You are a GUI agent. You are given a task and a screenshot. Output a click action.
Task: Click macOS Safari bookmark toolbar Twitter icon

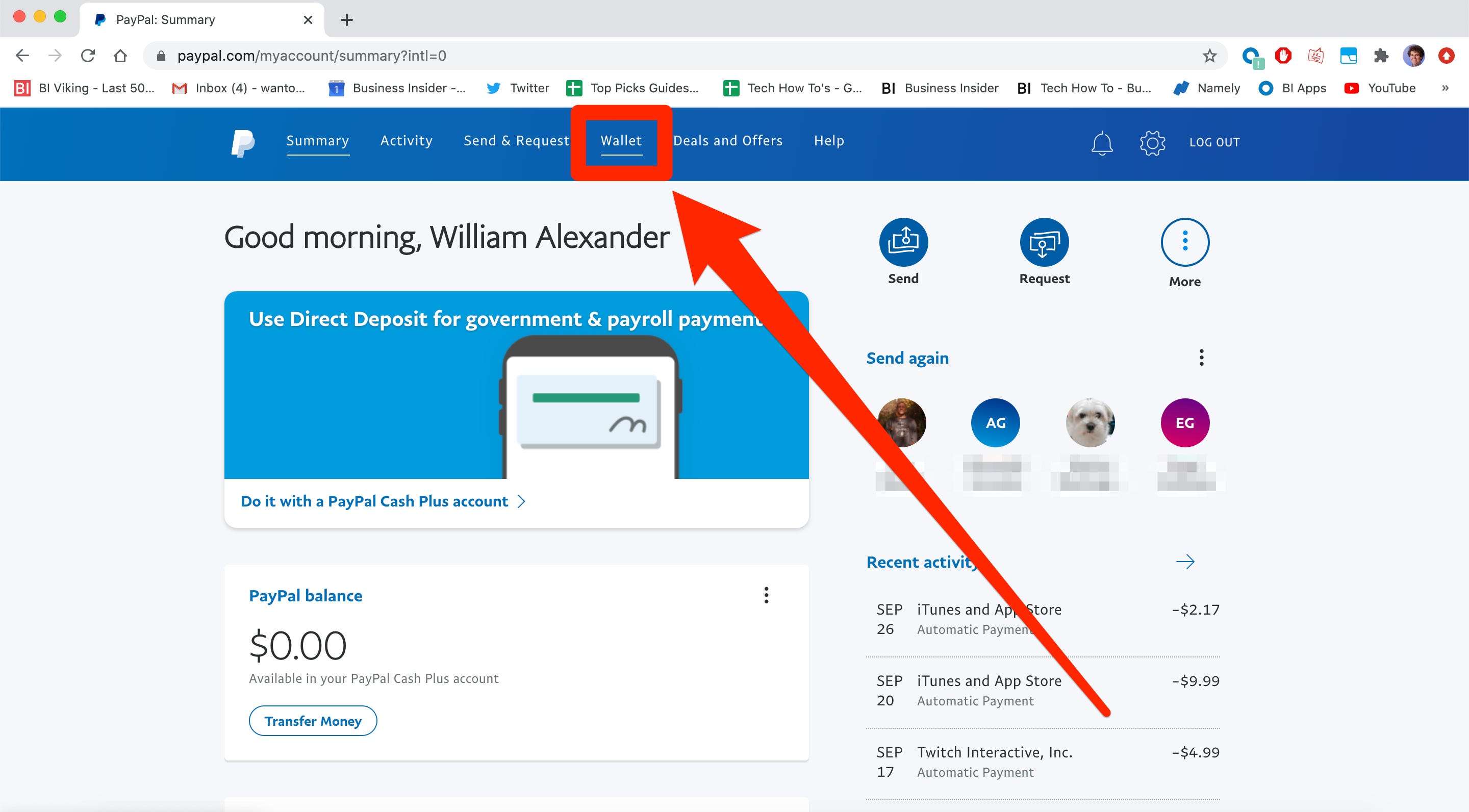[494, 89]
